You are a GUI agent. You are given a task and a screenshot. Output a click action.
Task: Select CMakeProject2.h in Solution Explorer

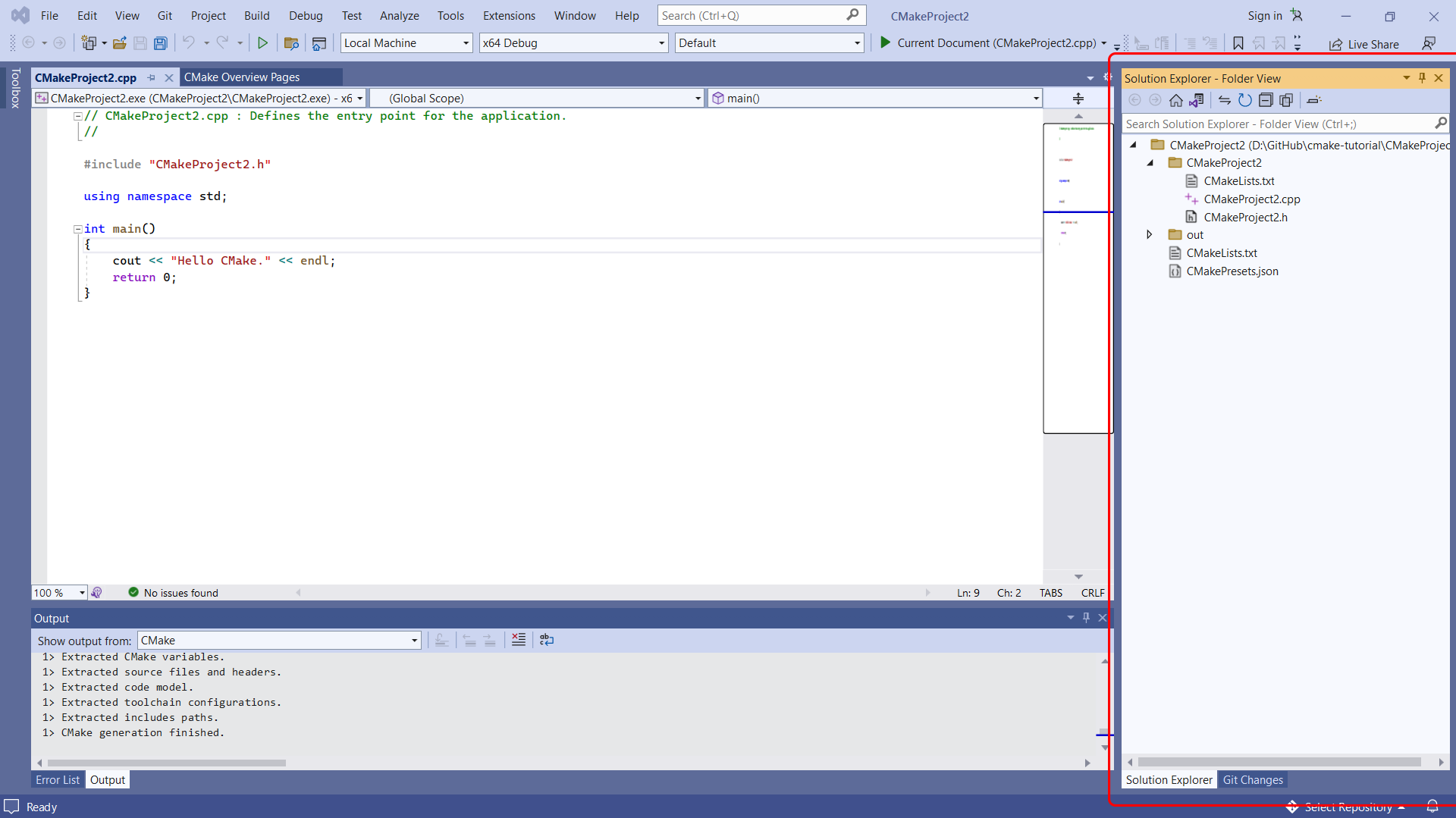(1245, 218)
